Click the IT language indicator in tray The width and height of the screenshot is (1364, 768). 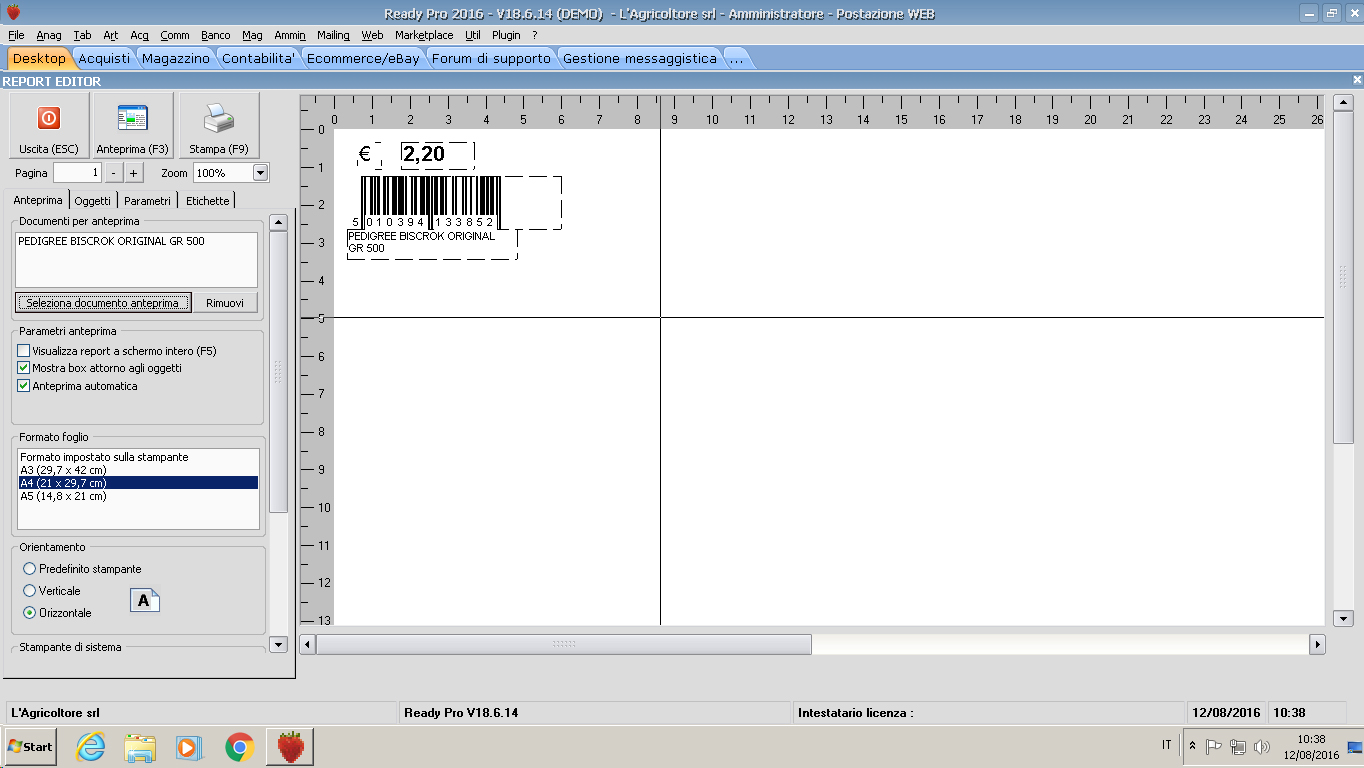pos(1167,745)
